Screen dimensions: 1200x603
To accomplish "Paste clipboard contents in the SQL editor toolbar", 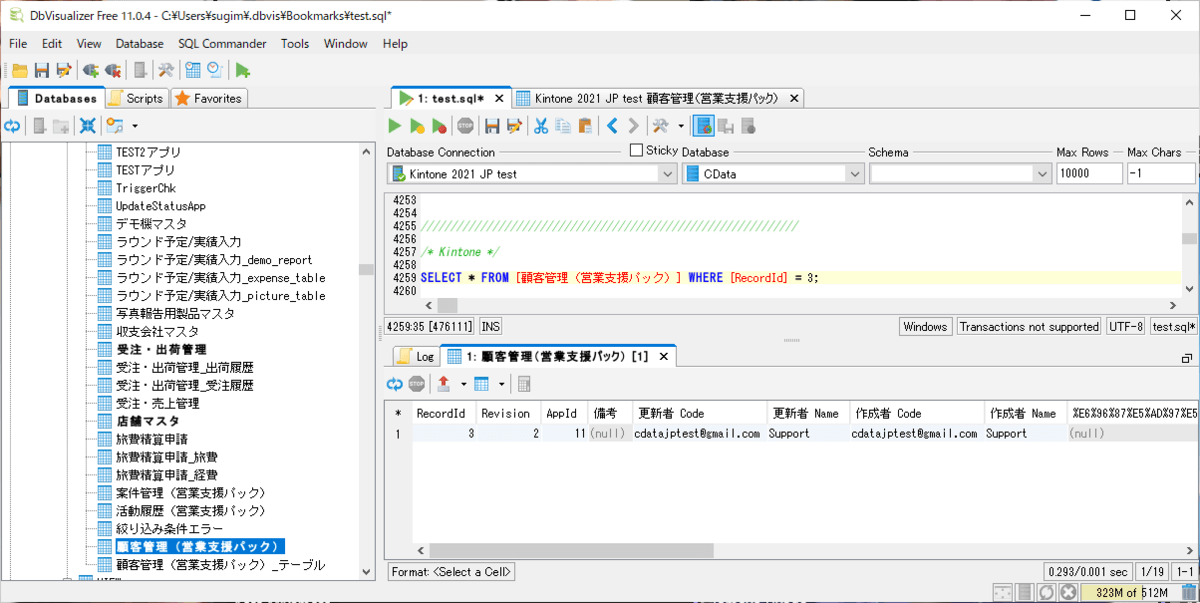I will coord(585,126).
